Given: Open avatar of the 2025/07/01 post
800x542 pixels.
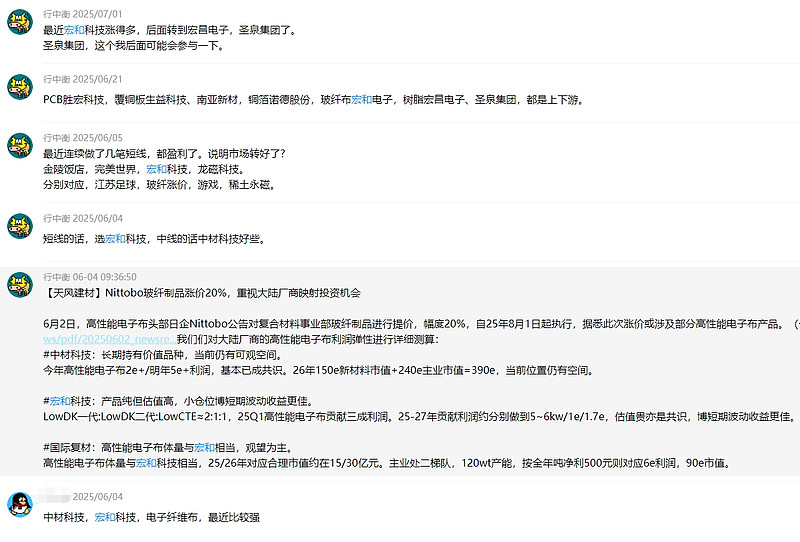Looking at the screenshot, I should point(20,22).
